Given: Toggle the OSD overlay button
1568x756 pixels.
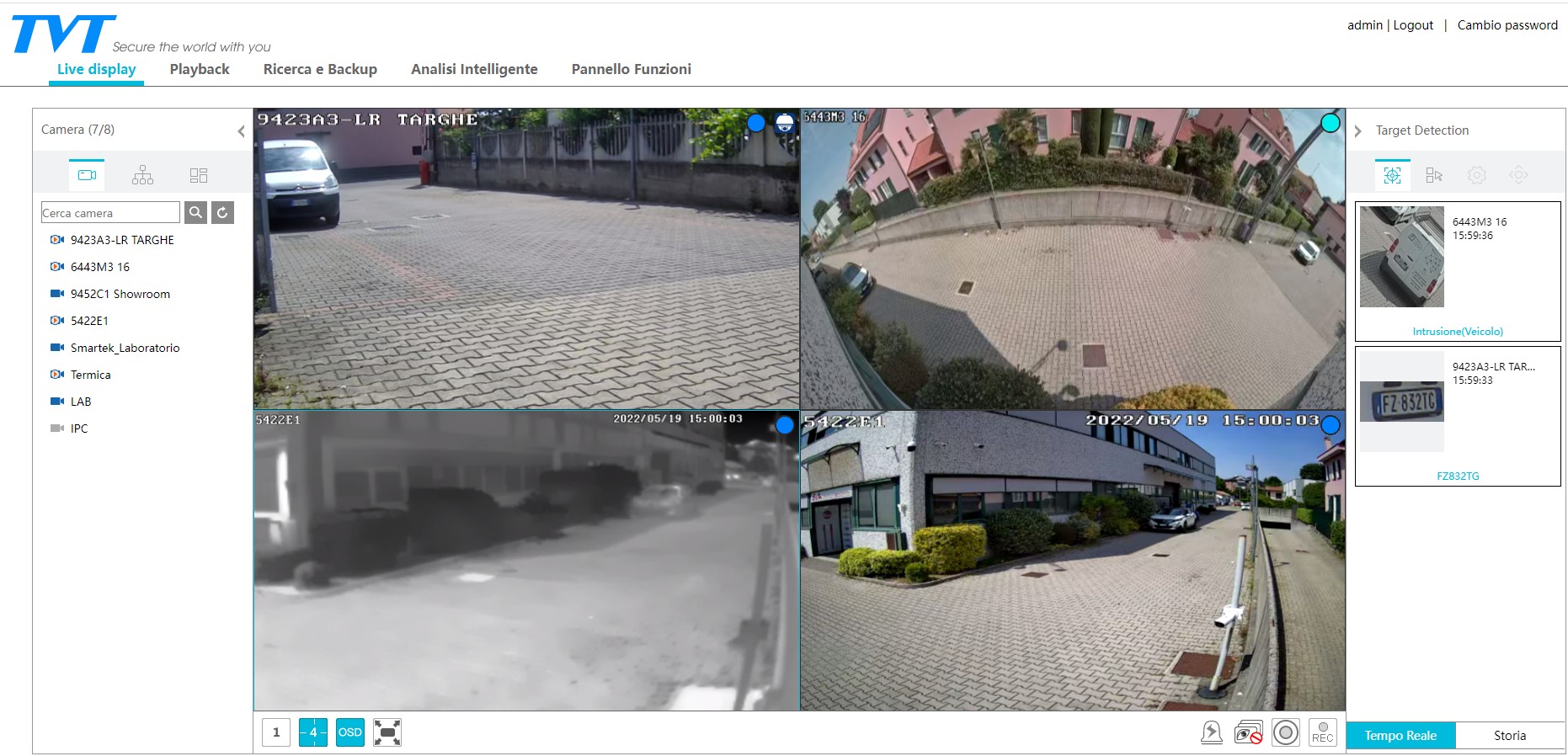Looking at the screenshot, I should (350, 732).
